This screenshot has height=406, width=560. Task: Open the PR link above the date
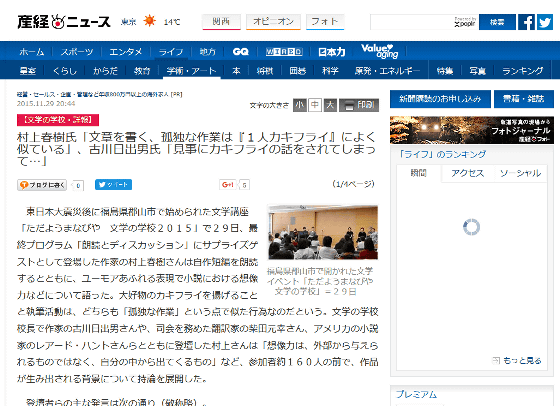coord(99,95)
